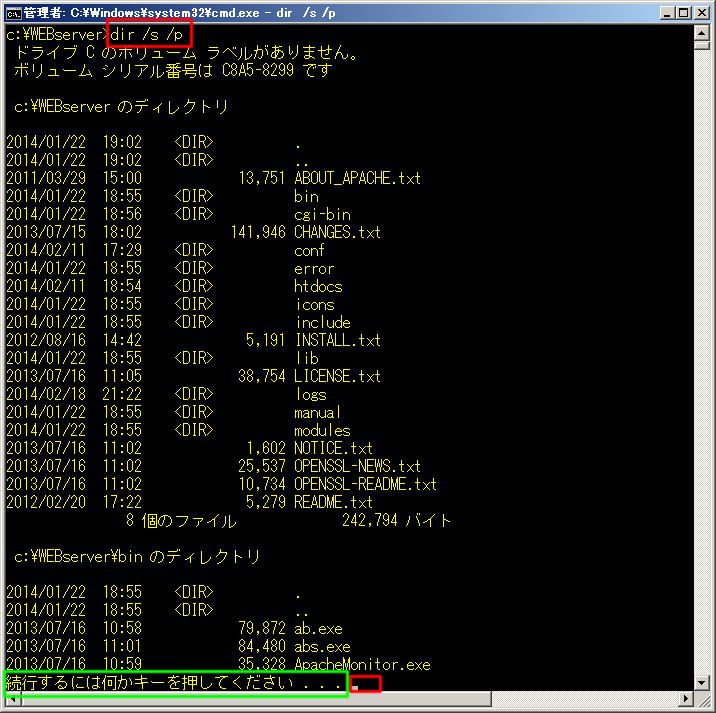
Task: Click the file name INSTALL.txt
Action: tap(338, 340)
